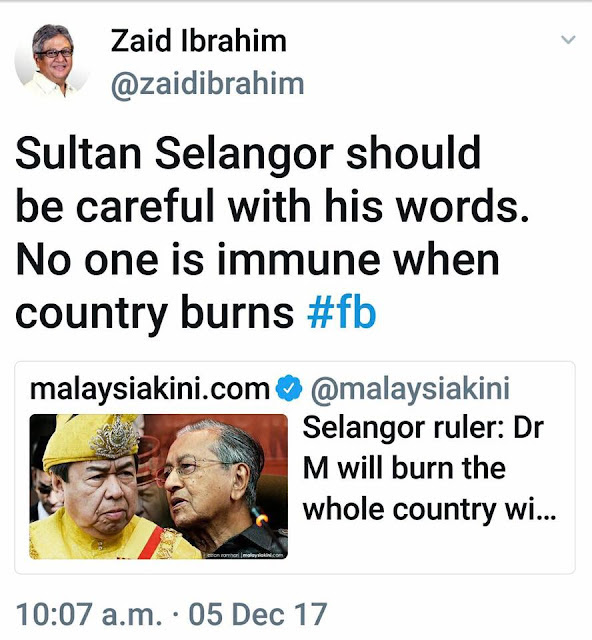
Task: Click the 10:07 a.m. timestamp
Action: [x=89, y=614]
